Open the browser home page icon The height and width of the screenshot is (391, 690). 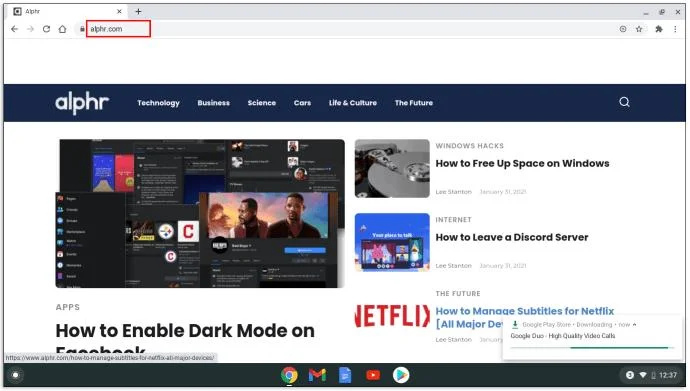(x=62, y=29)
